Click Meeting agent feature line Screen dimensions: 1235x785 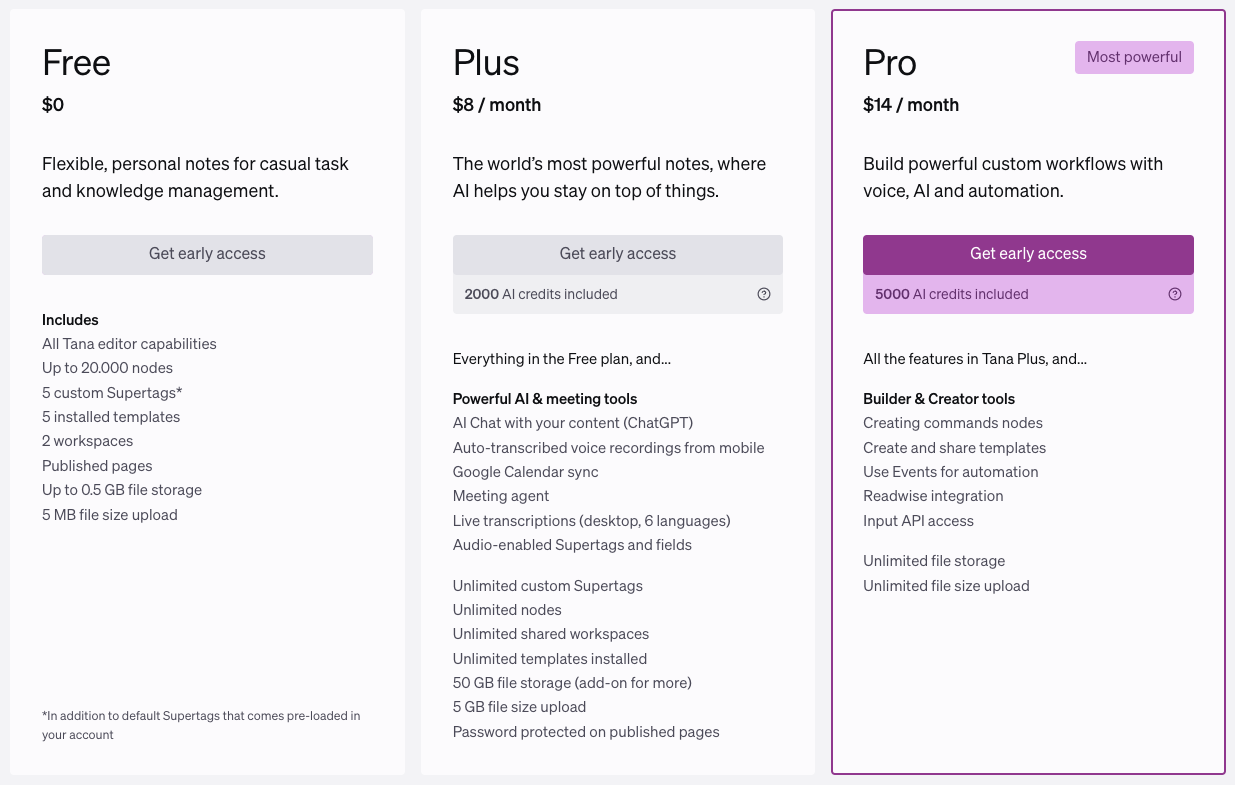click(x=501, y=496)
